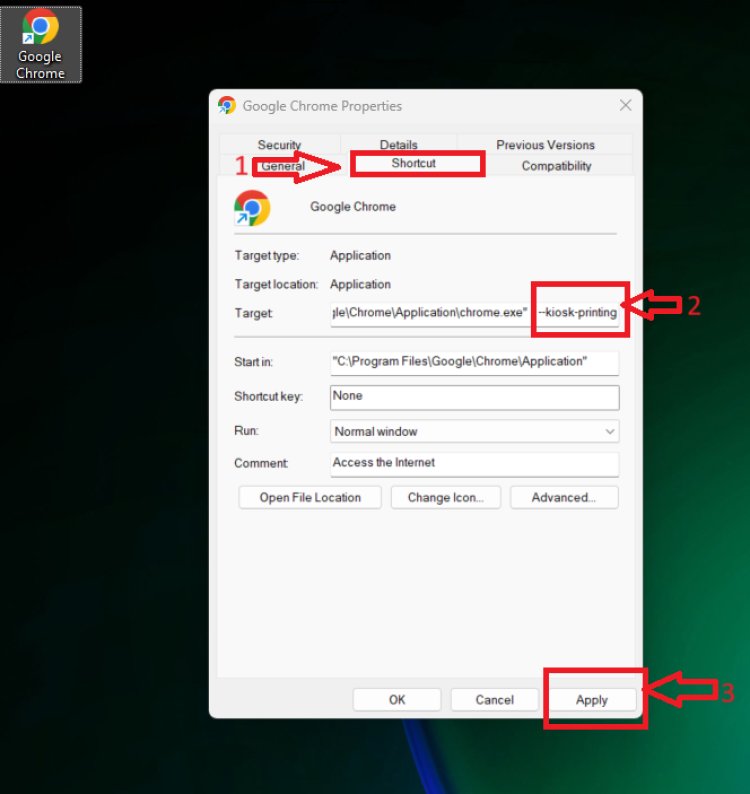Click the Change Icon button
The height and width of the screenshot is (794, 750).
pos(446,497)
